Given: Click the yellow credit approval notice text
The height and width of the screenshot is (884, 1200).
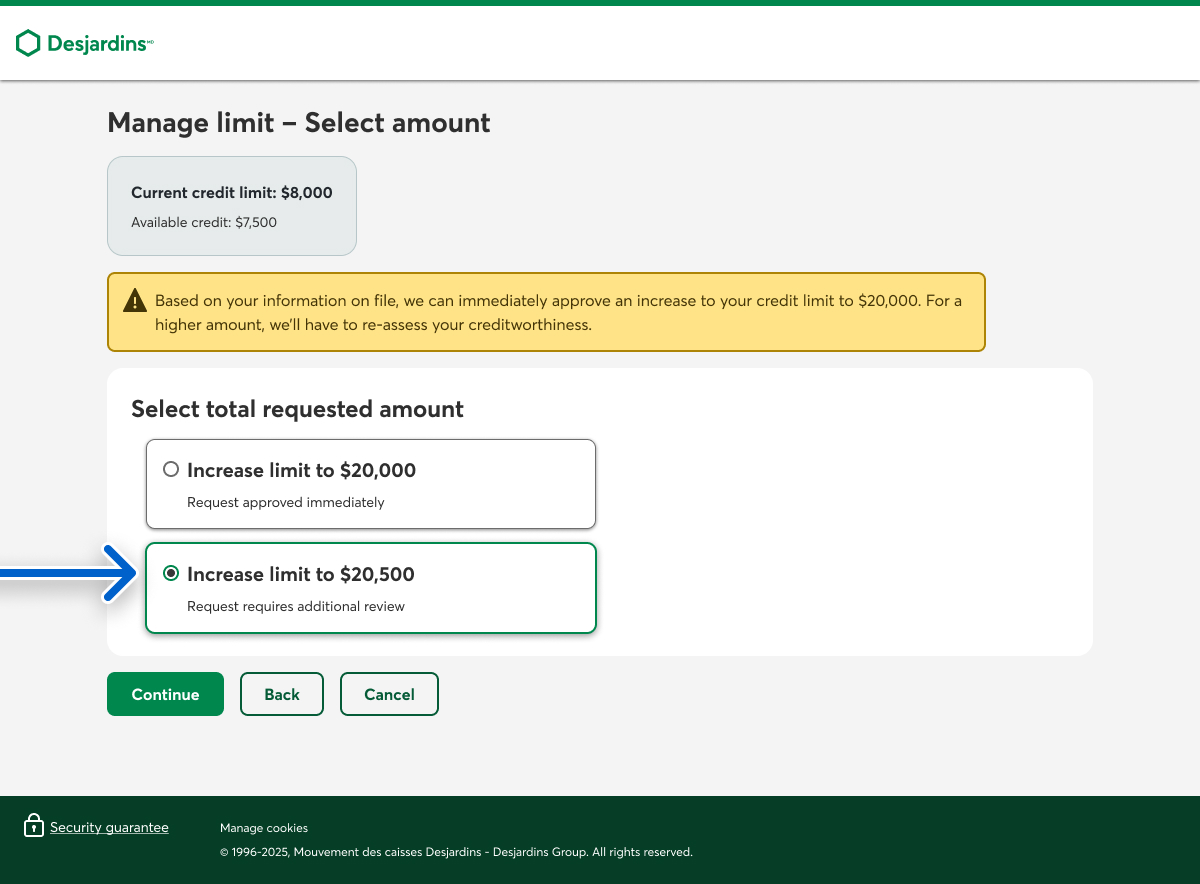Looking at the screenshot, I should (x=557, y=312).
